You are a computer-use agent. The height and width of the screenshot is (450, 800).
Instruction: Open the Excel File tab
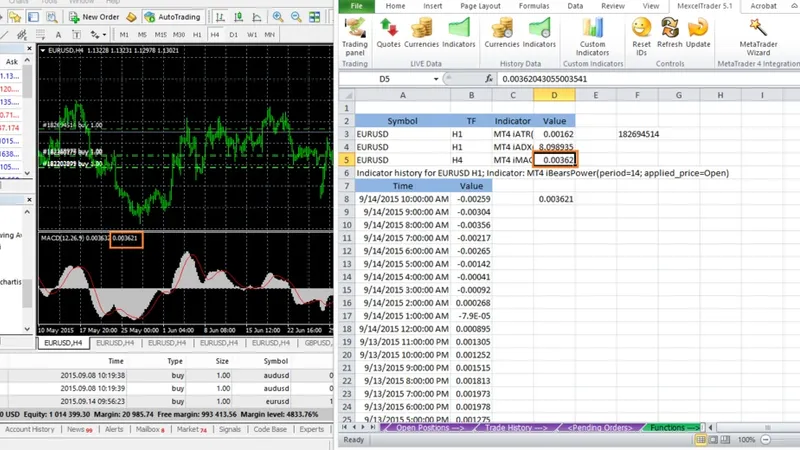[x=356, y=6]
